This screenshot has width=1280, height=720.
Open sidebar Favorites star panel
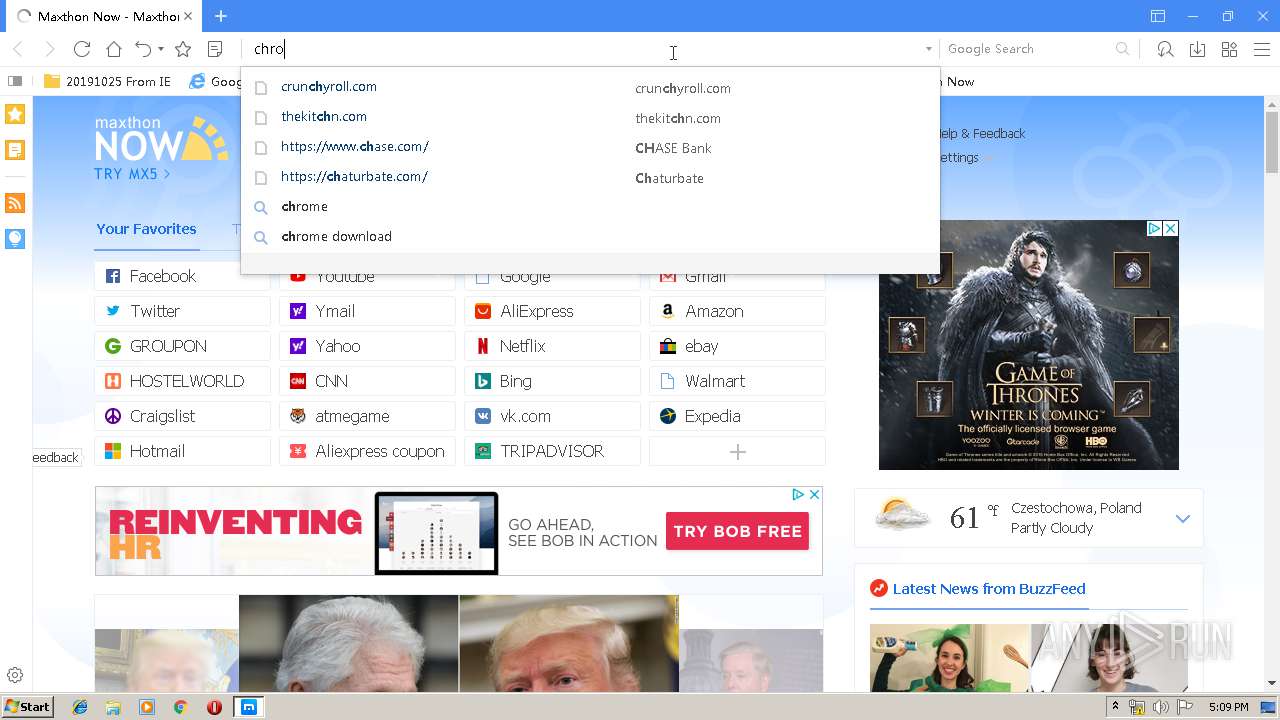coord(15,114)
